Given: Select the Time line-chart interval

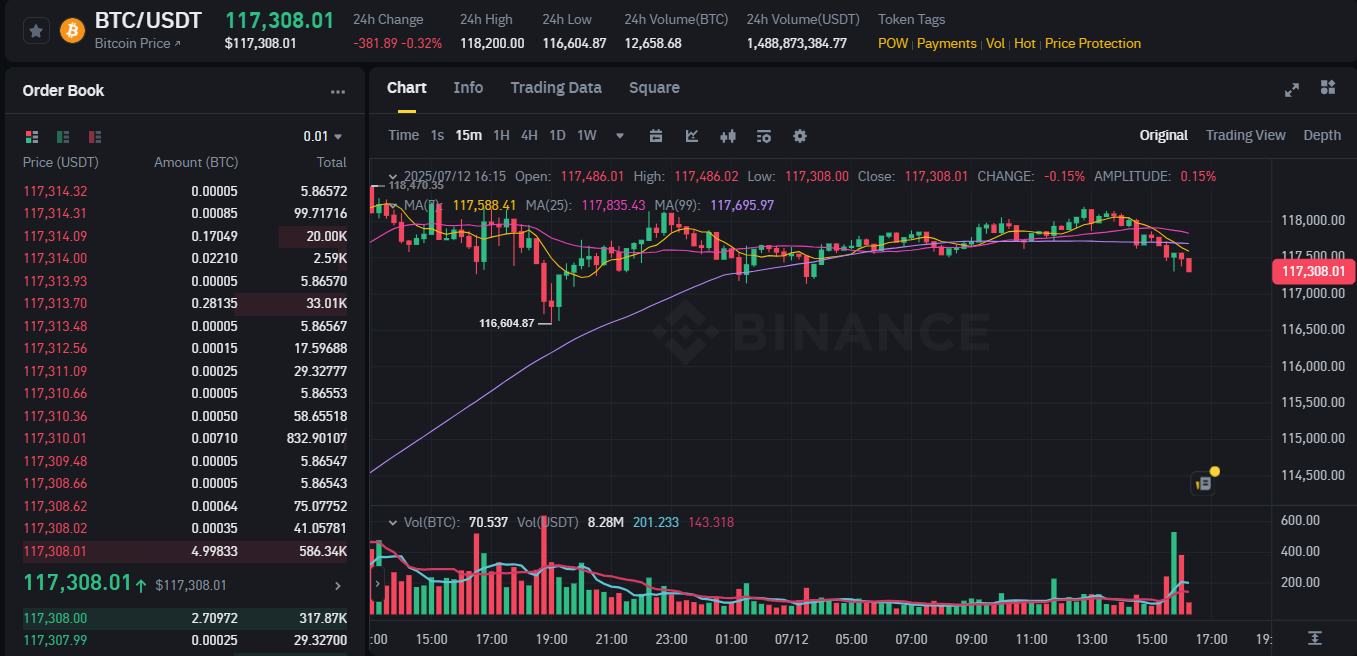Looking at the screenshot, I should click(404, 135).
